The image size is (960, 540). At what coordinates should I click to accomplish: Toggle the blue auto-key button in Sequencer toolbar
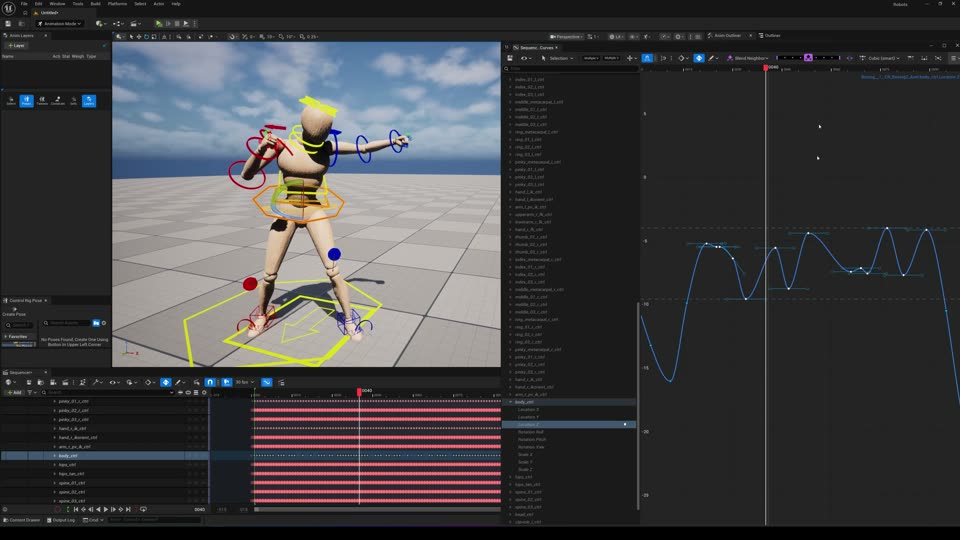[x=165, y=382]
